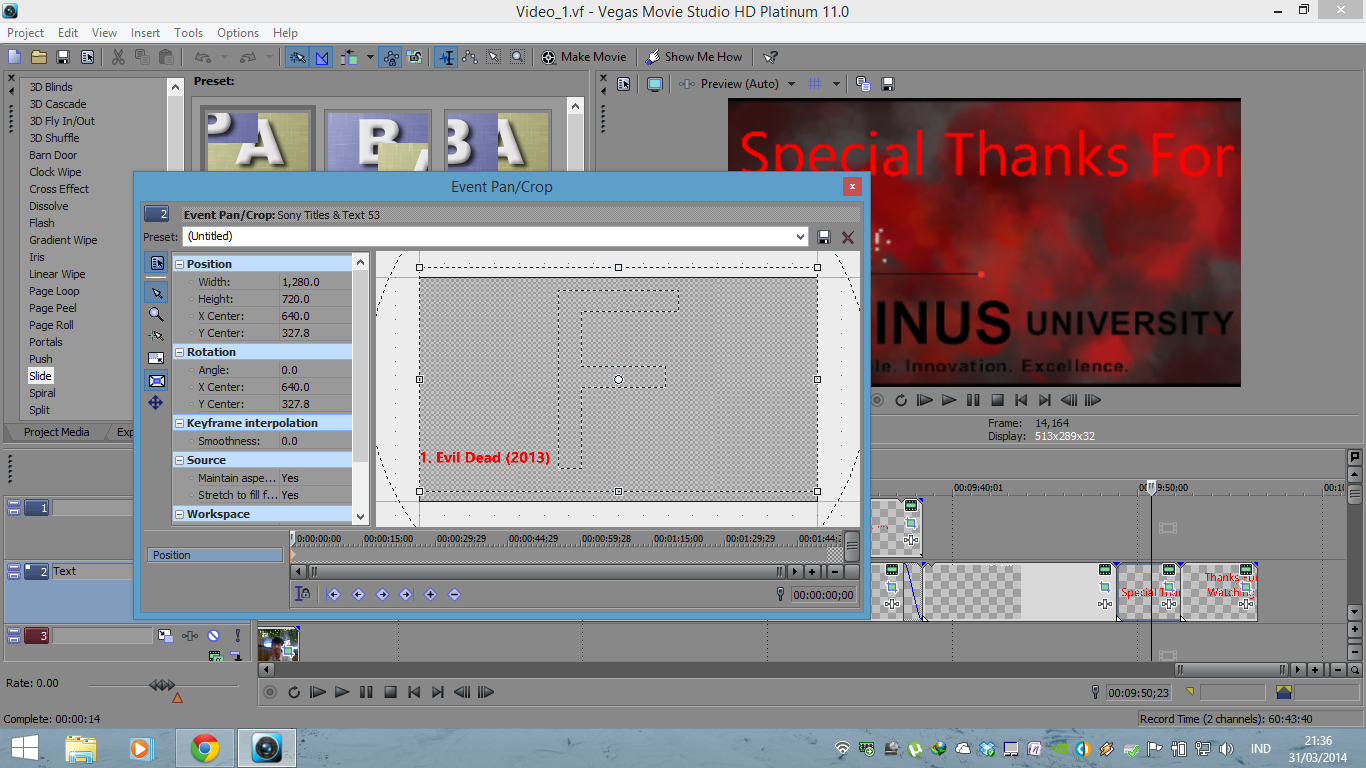Click the Solo exclamation icon on track 3
The image size is (1366, 768).
pos(237,636)
